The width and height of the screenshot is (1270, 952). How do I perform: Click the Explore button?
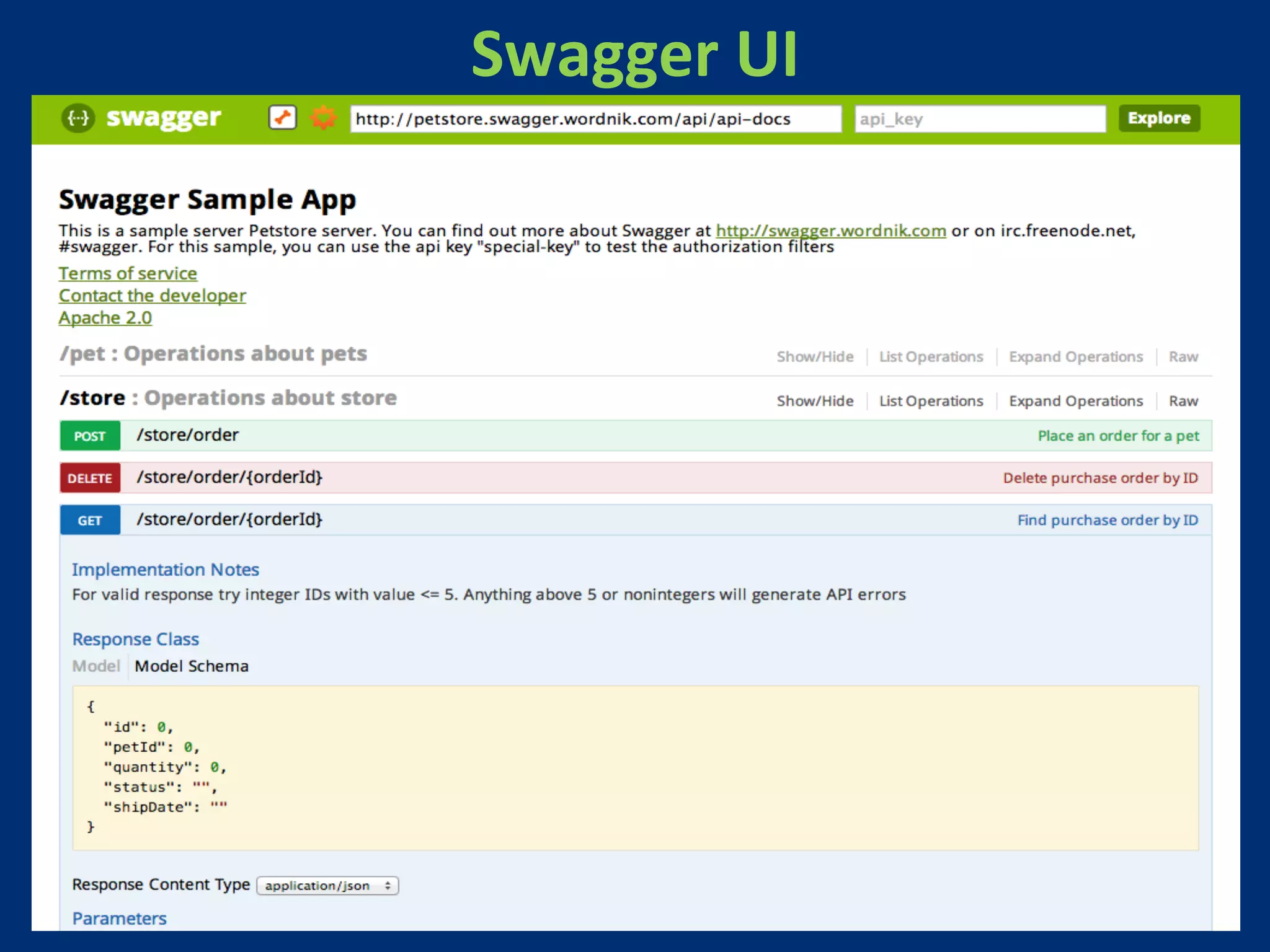tap(1159, 118)
